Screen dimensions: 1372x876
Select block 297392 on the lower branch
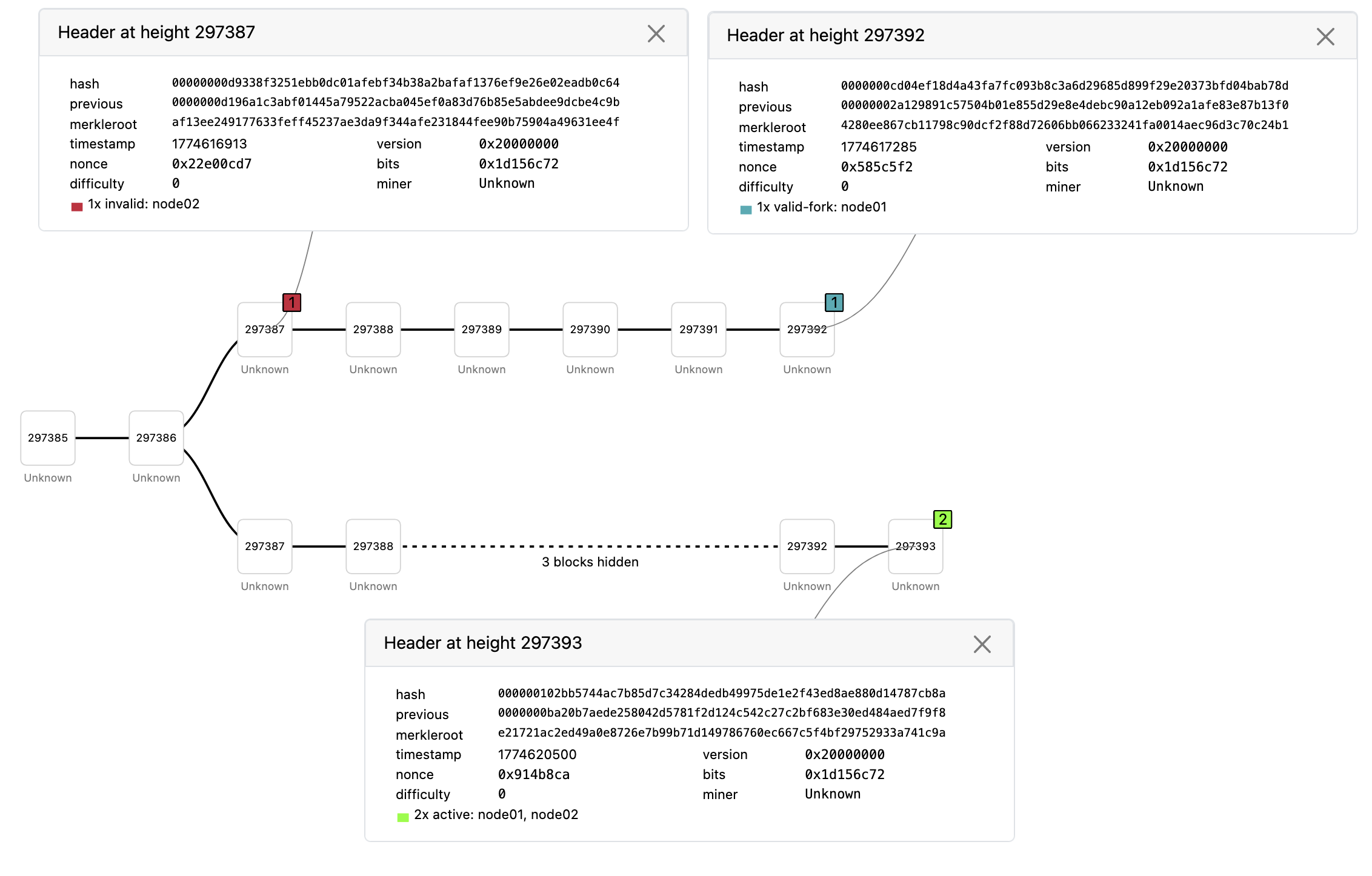pos(807,546)
